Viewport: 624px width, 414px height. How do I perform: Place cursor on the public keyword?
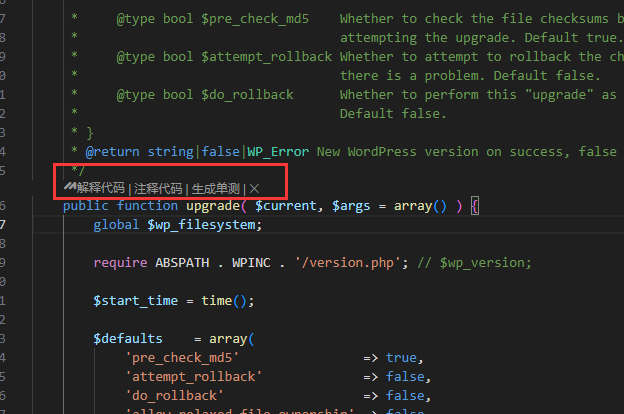pos(86,206)
